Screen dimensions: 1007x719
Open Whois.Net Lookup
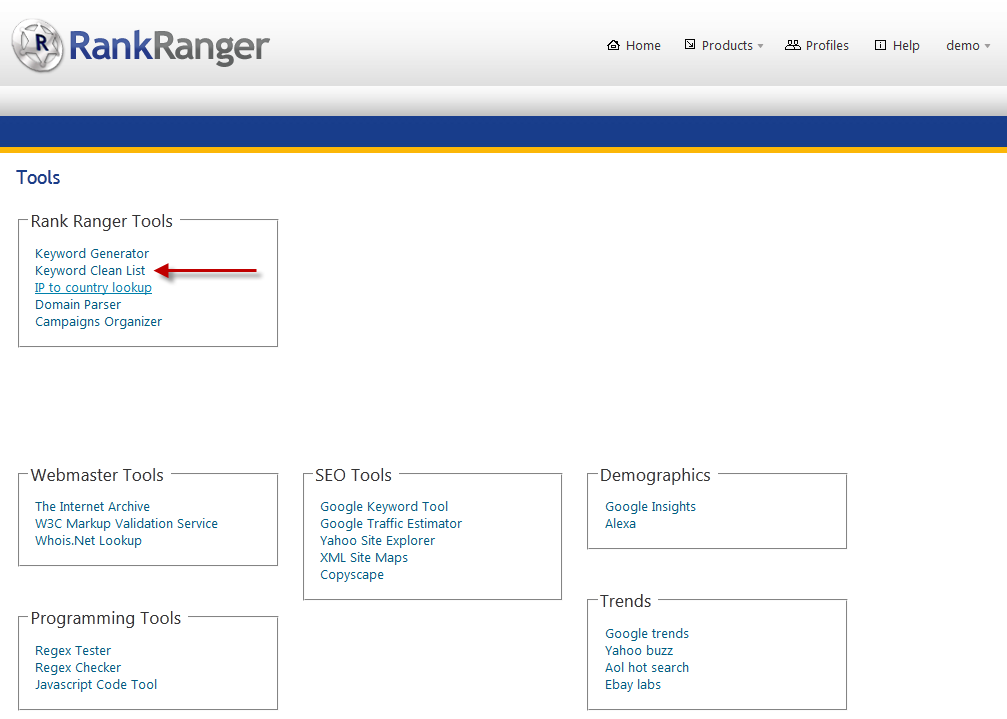[x=89, y=541]
